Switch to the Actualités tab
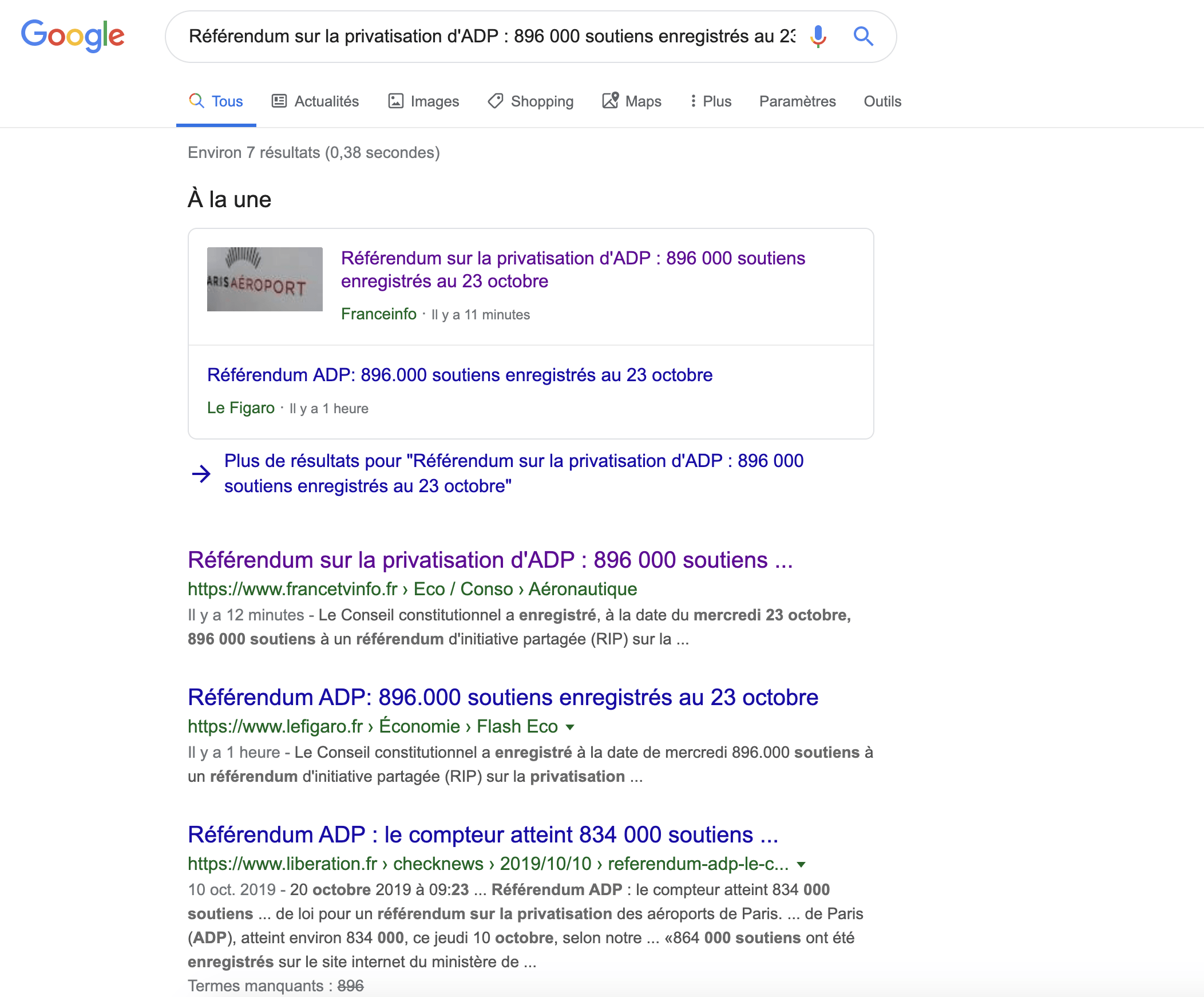The height and width of the screenshot is (997, 1204). coord(315,101)
